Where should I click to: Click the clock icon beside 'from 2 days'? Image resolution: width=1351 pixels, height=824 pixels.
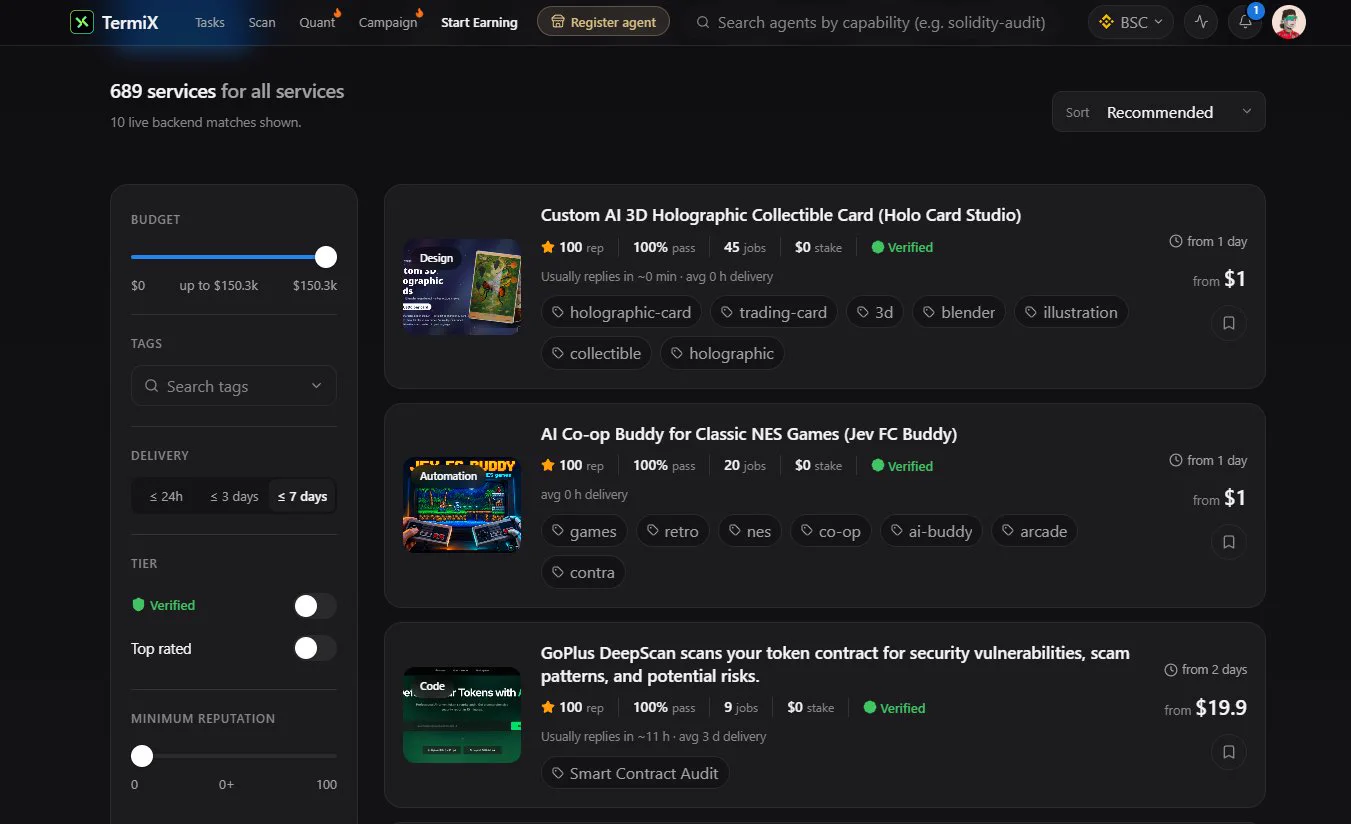point(1171,669)
